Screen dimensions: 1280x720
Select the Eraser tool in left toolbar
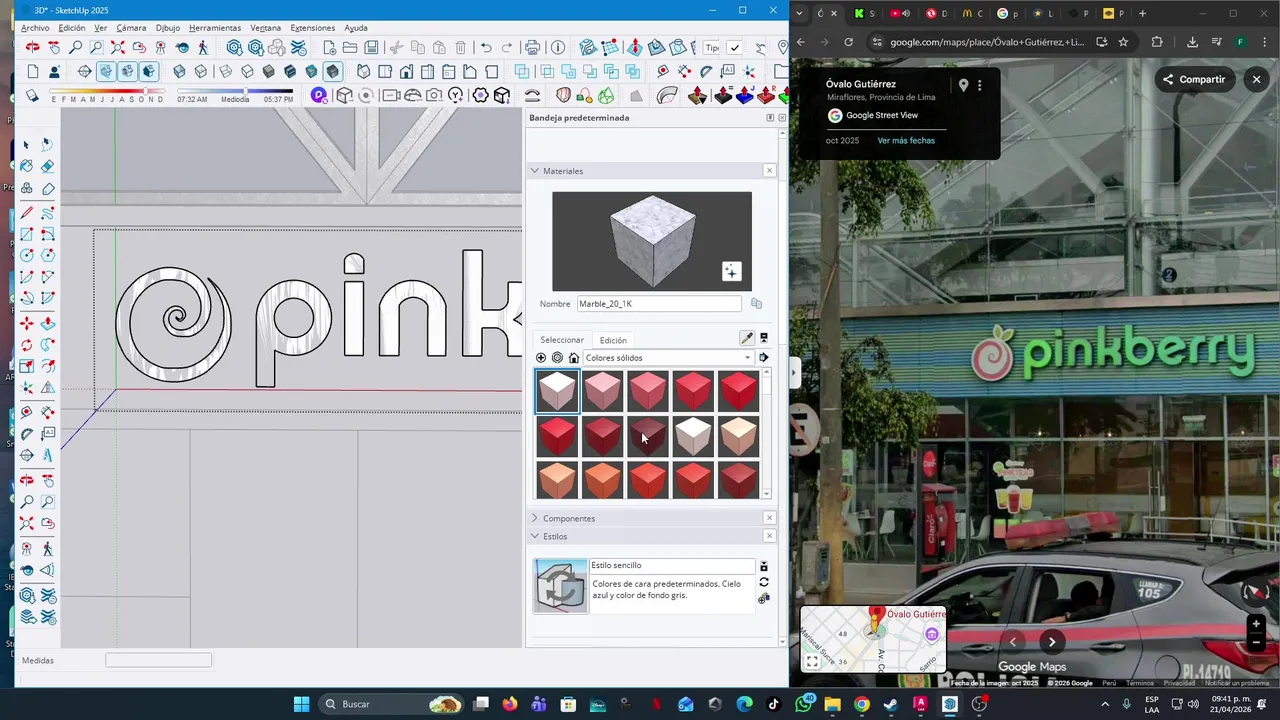point(47,166)
